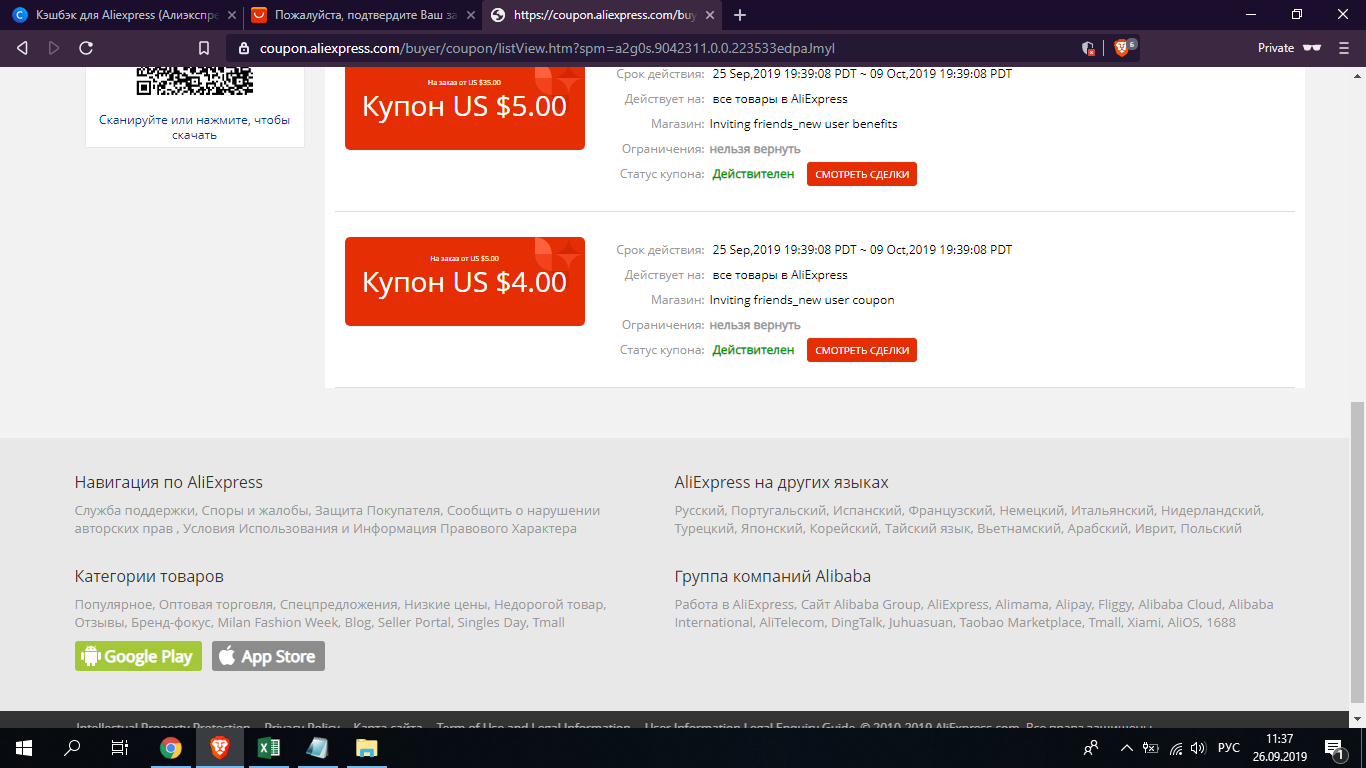Select the Brave browser taskbar icon
The width and height of the screenshot is (1366, 768).
click(219, 748)
